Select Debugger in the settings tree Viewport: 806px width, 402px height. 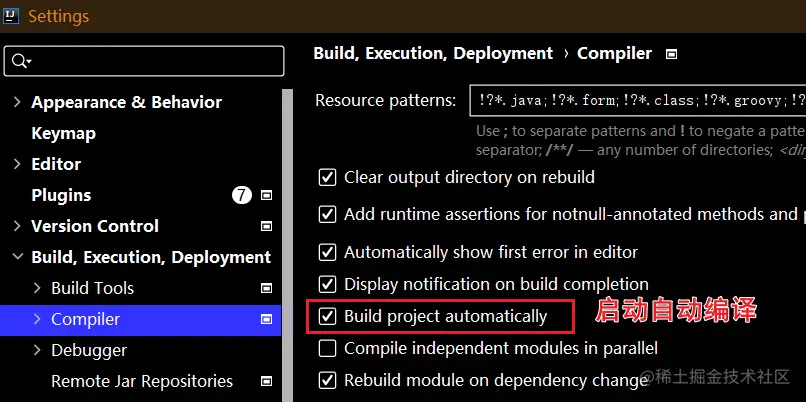click(x=89, y=350)
